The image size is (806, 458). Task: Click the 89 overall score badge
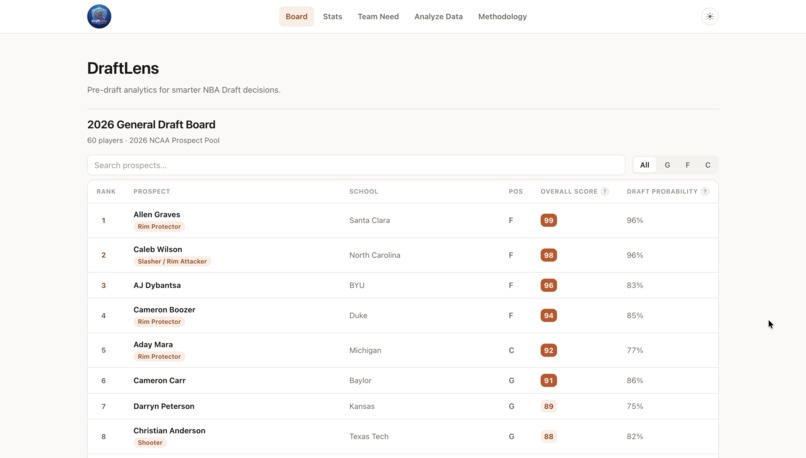coord(548,406)
